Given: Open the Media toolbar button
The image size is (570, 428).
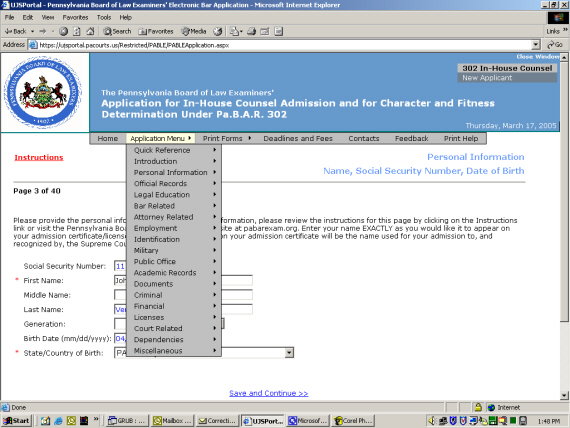Looking at the screenshot, I should click(194, 31).
